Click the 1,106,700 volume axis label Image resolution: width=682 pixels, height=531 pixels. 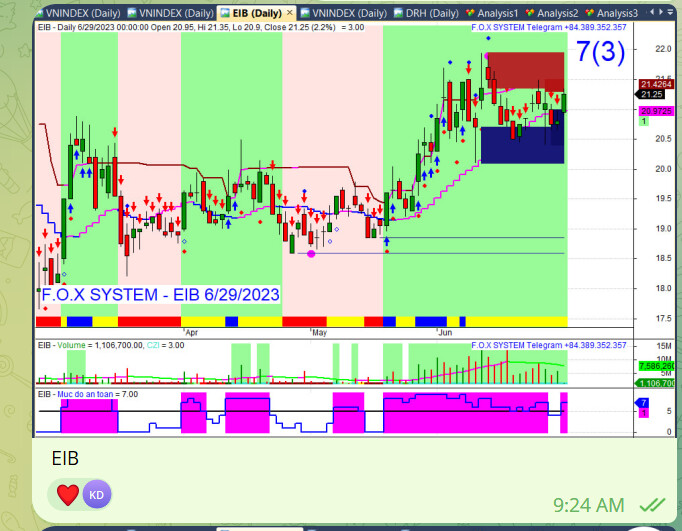point(655,383)
